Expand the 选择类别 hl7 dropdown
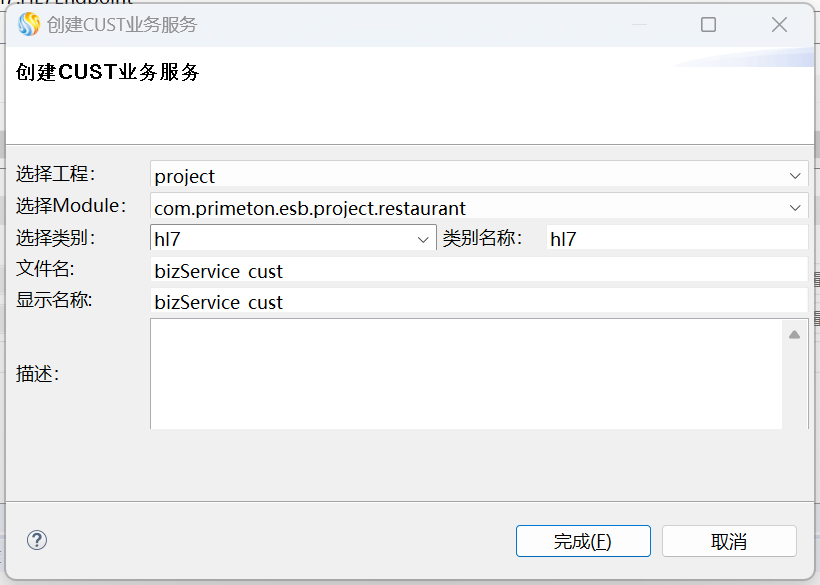 [423, 239]
